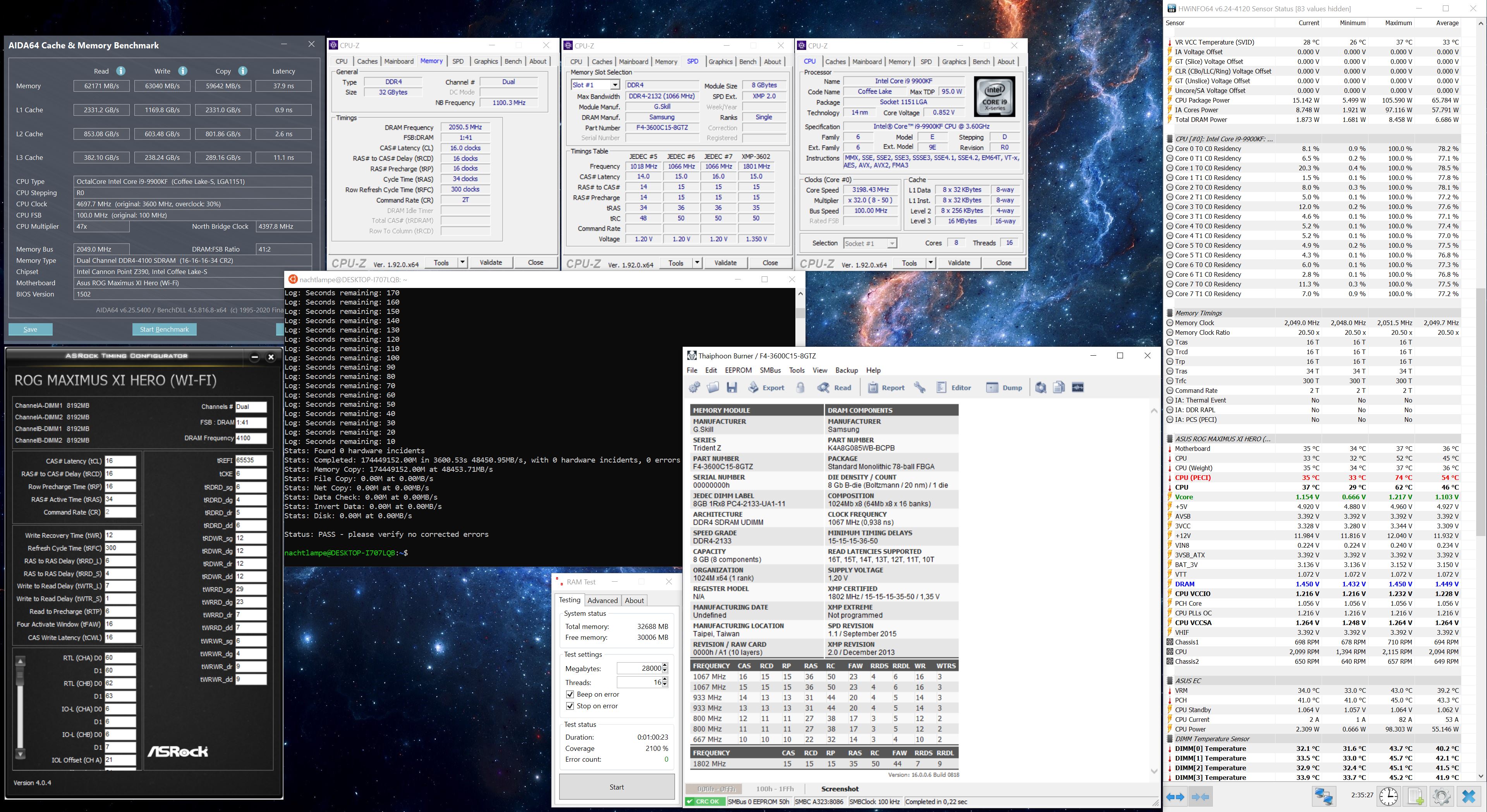Toggle Beep on error checkbox
The width and height of the screenshot is (1487, 812).
point(570,694)
